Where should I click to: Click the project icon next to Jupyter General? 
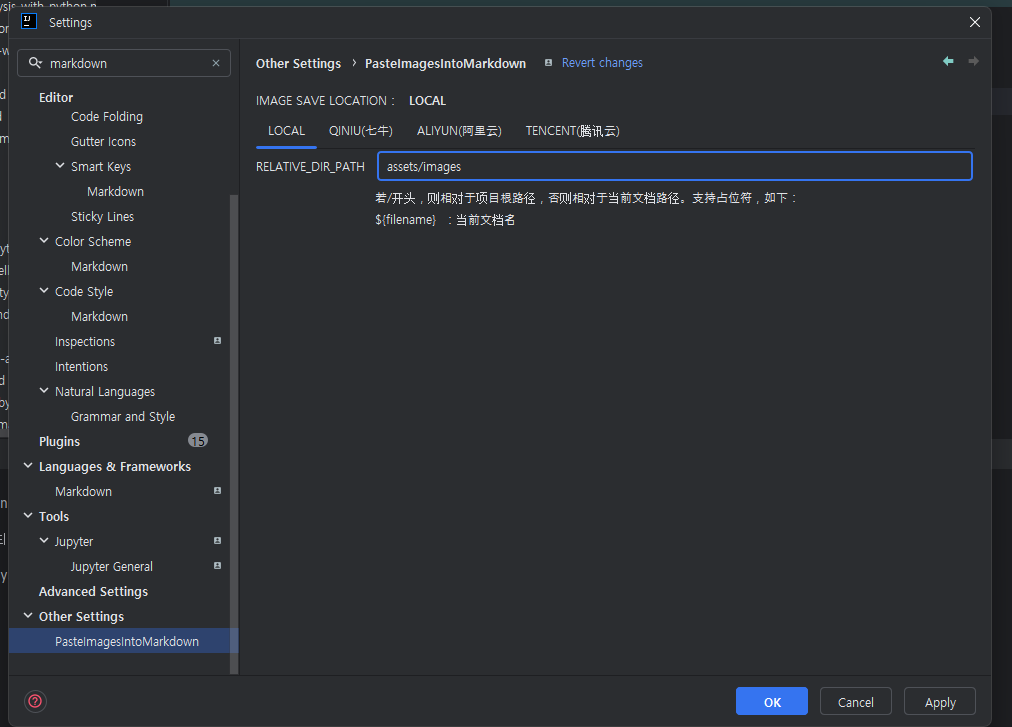[x=217, y=566]
